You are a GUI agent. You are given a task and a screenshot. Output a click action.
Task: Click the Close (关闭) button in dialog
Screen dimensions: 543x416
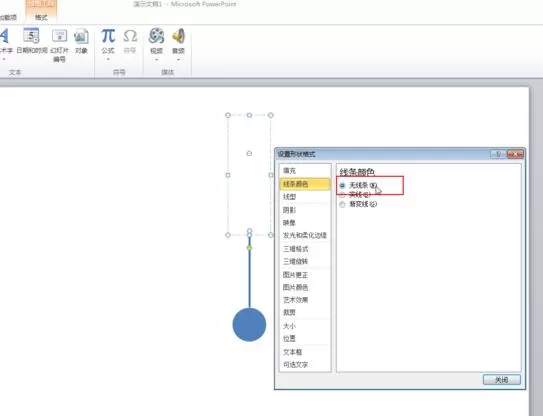click(501, 380)
